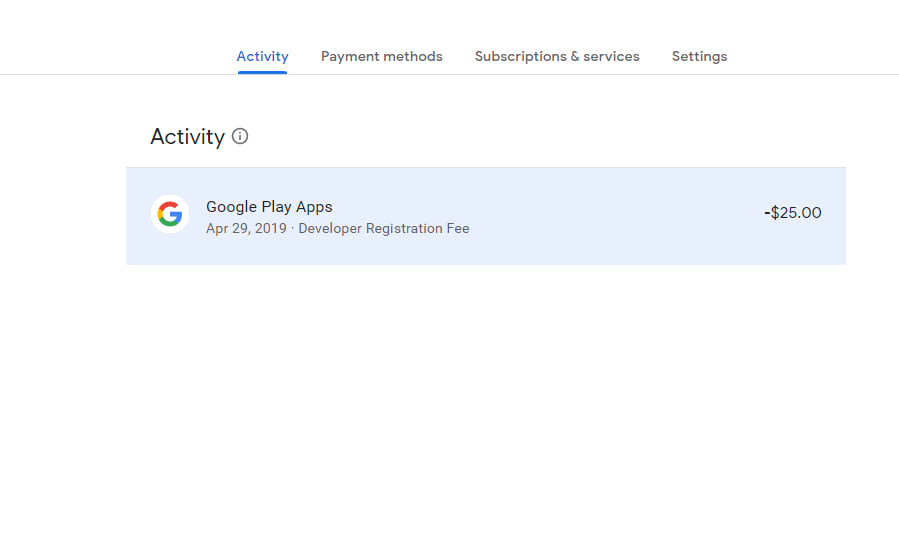Click the Activity section heading text
Image resolution: width=899 pixels, height=551 pixels.
point(187,137)
